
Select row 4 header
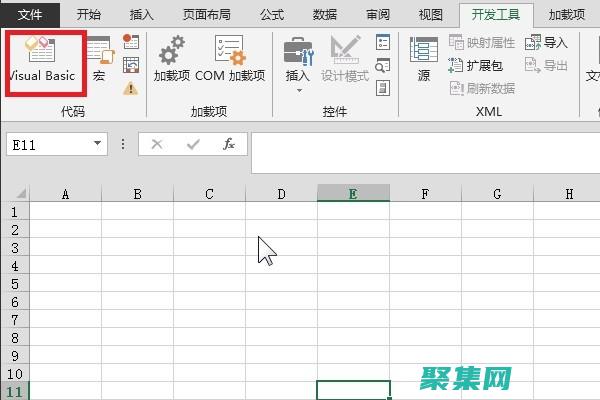tap(15, 265)
